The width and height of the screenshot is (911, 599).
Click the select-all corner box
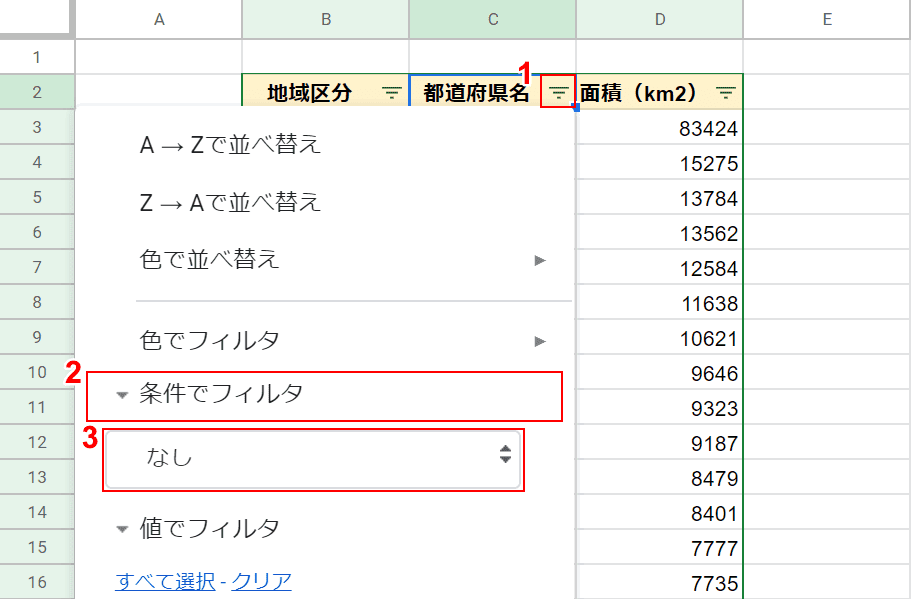click(x=36, y=17)
